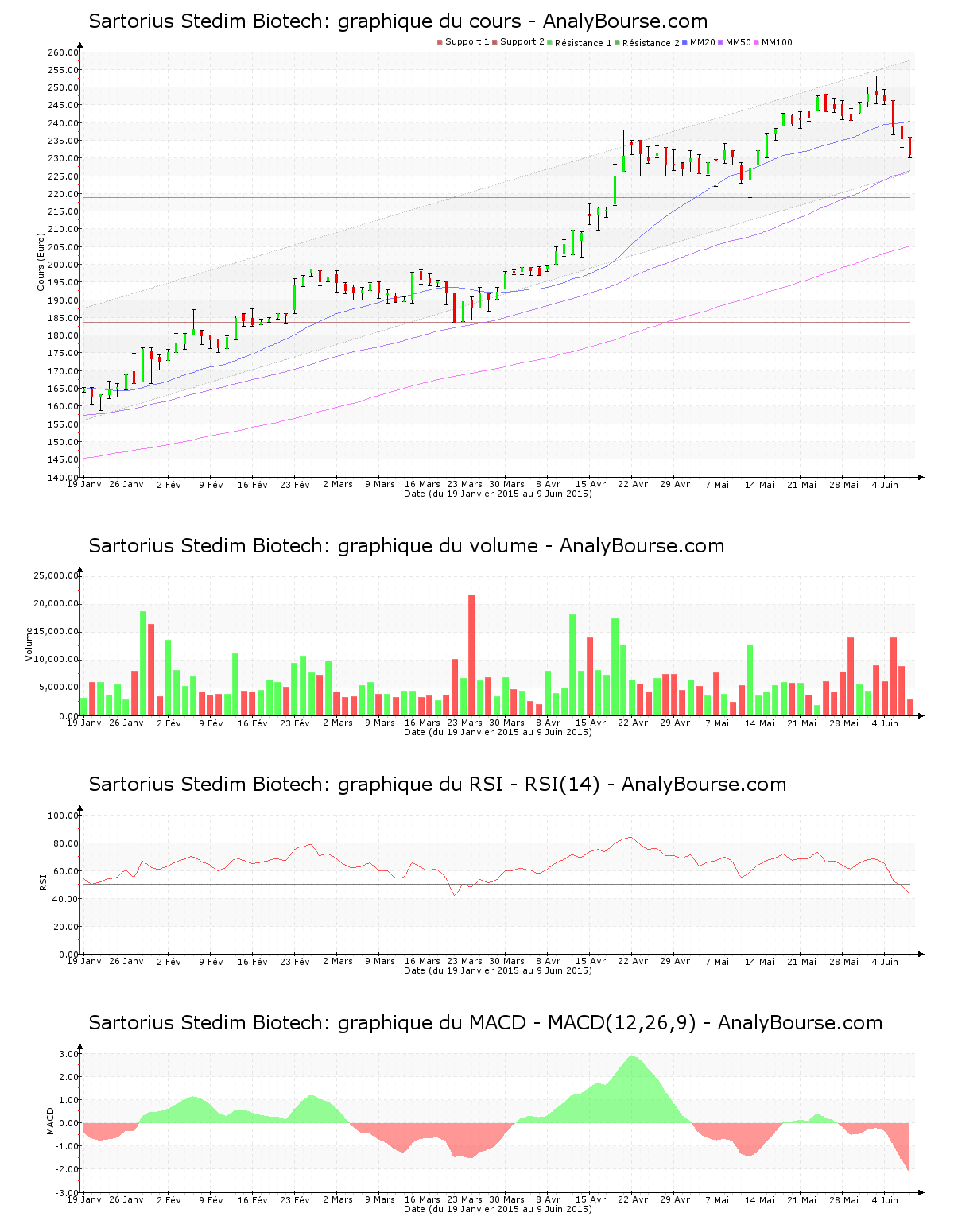Click the 80.00 value on RSI axis

[x=65, y=843]
